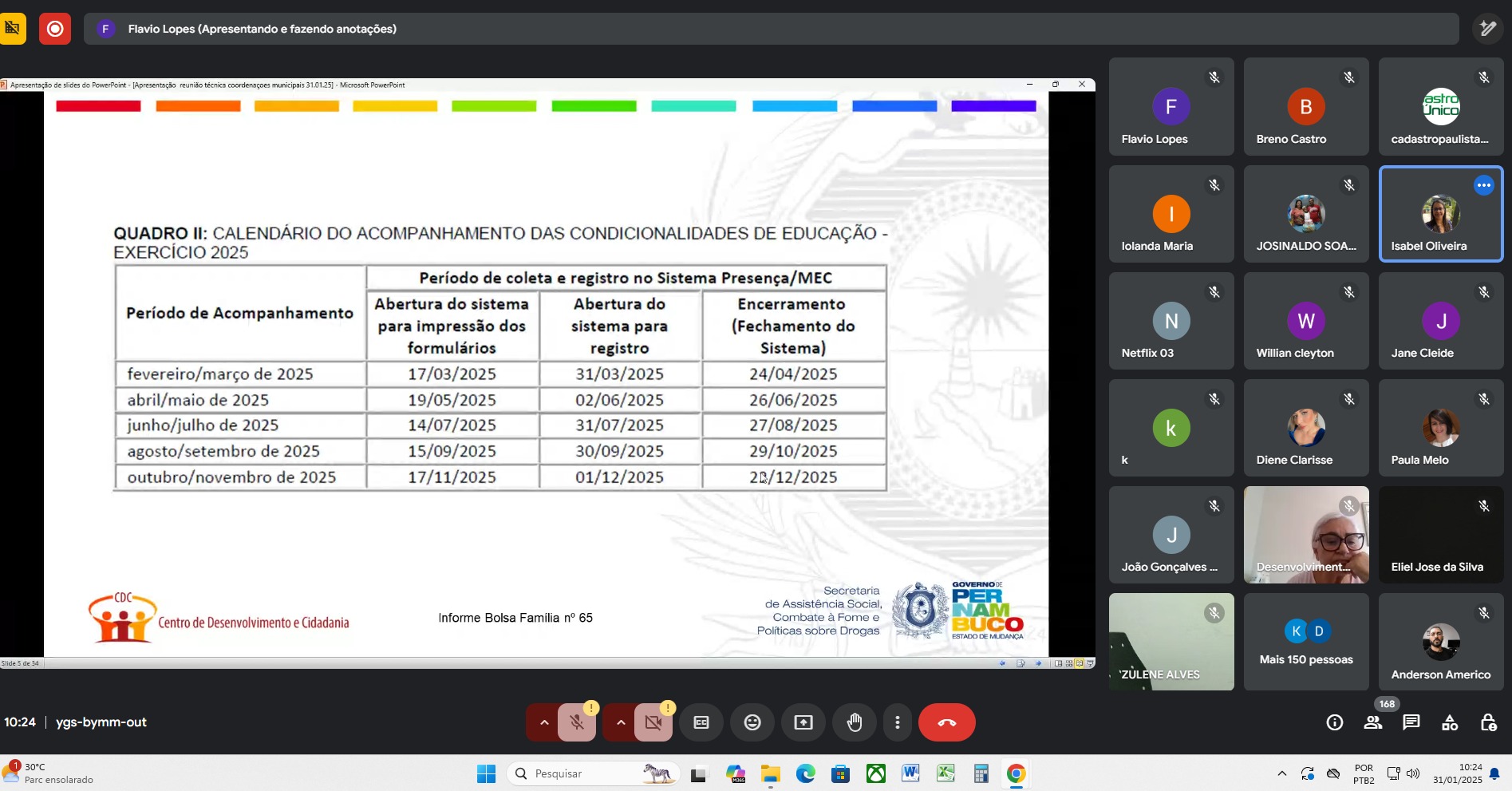Click the Mais 150 pessoas tile

tap(1306, 642)
